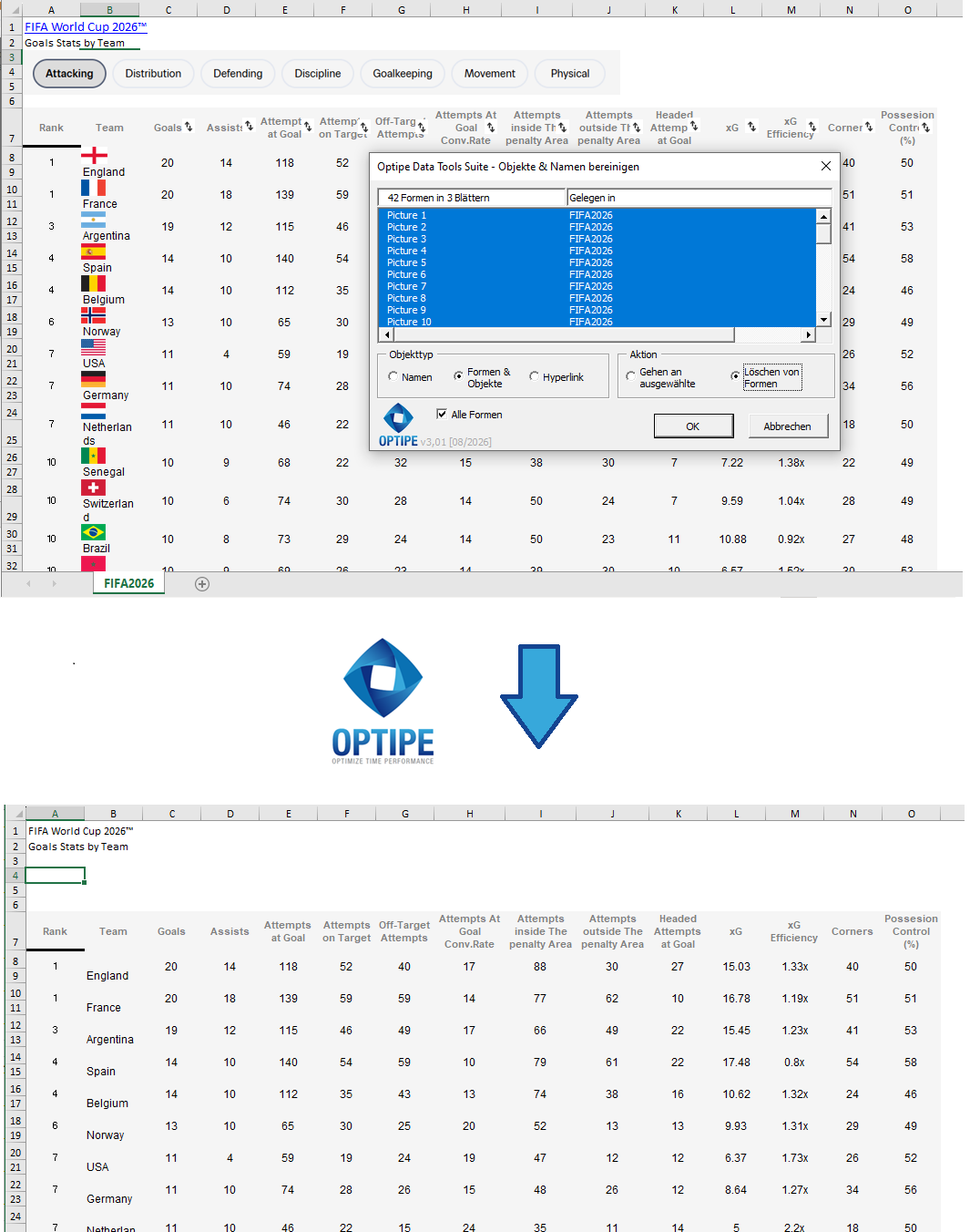Click the '42 Formen in 3 Blättern' list header
This screenshot has height=1232, width=970.
tap(472, 198)
